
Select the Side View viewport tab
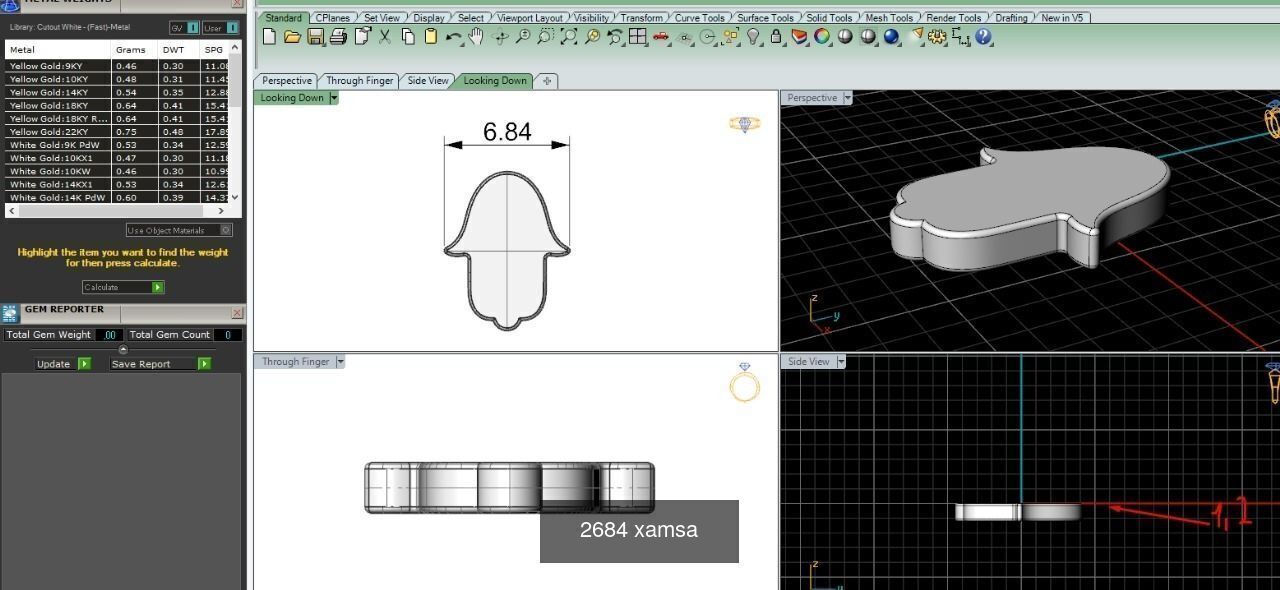coord(428,81)
